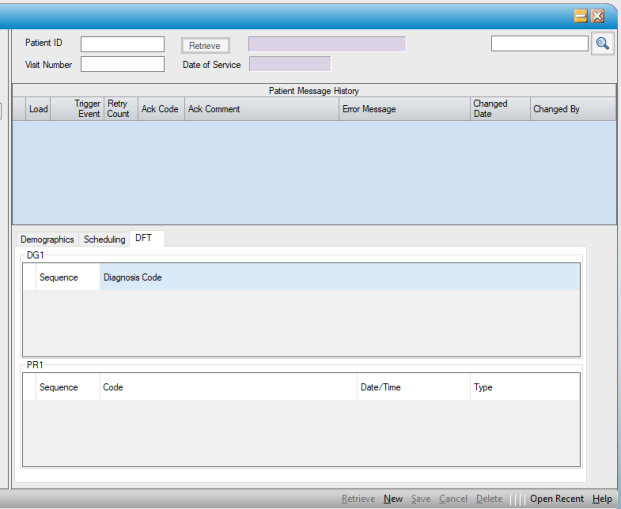Focus the Visit Number text box

122,64
